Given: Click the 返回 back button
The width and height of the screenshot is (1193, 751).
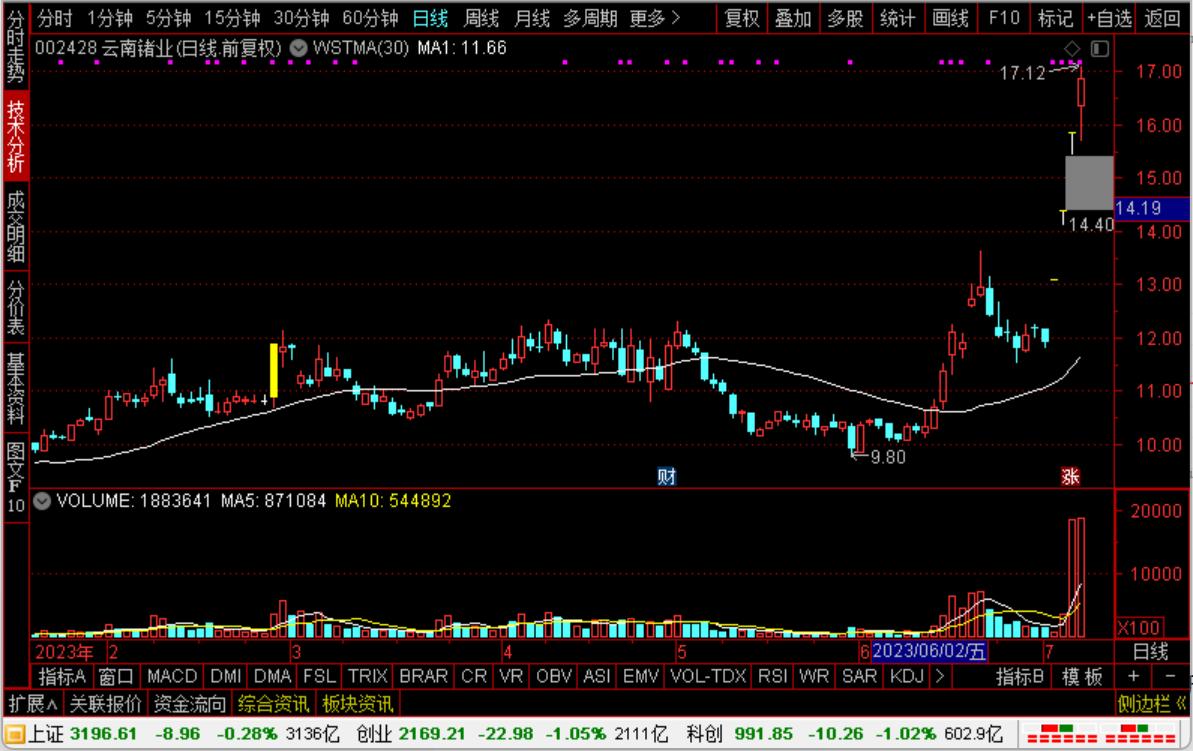Looking at the screenshot, I should pyautogui.click(x=1163, y=18).
